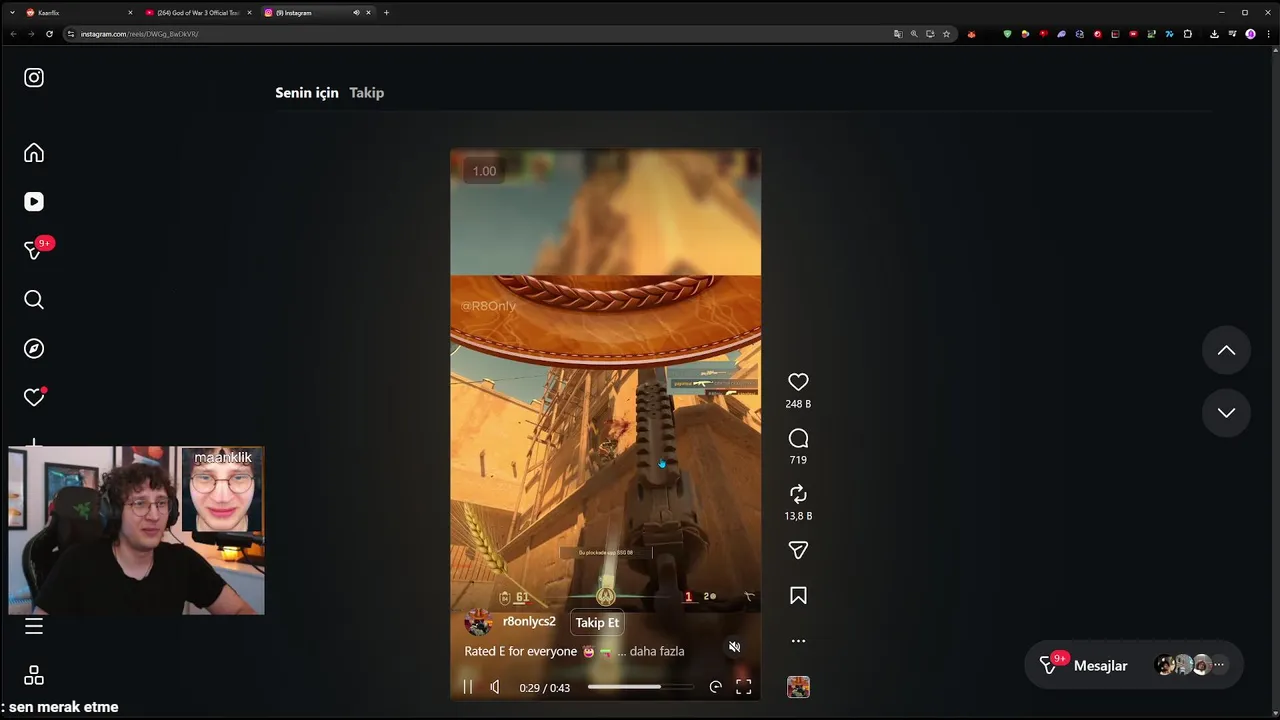Open r8onlycs2 profile avatar
This screenshot has height=720, width=1280.
(x=479, y=622)
